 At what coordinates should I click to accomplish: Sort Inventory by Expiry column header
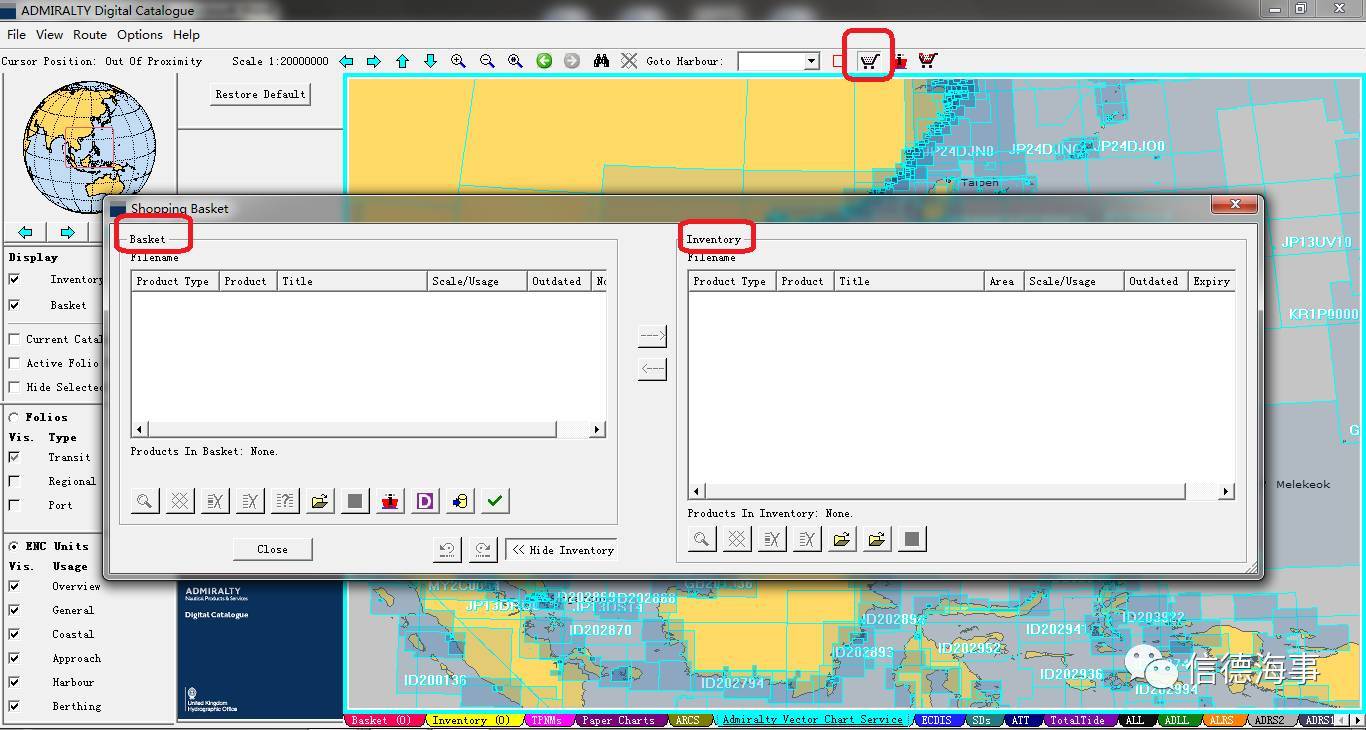1211,281
